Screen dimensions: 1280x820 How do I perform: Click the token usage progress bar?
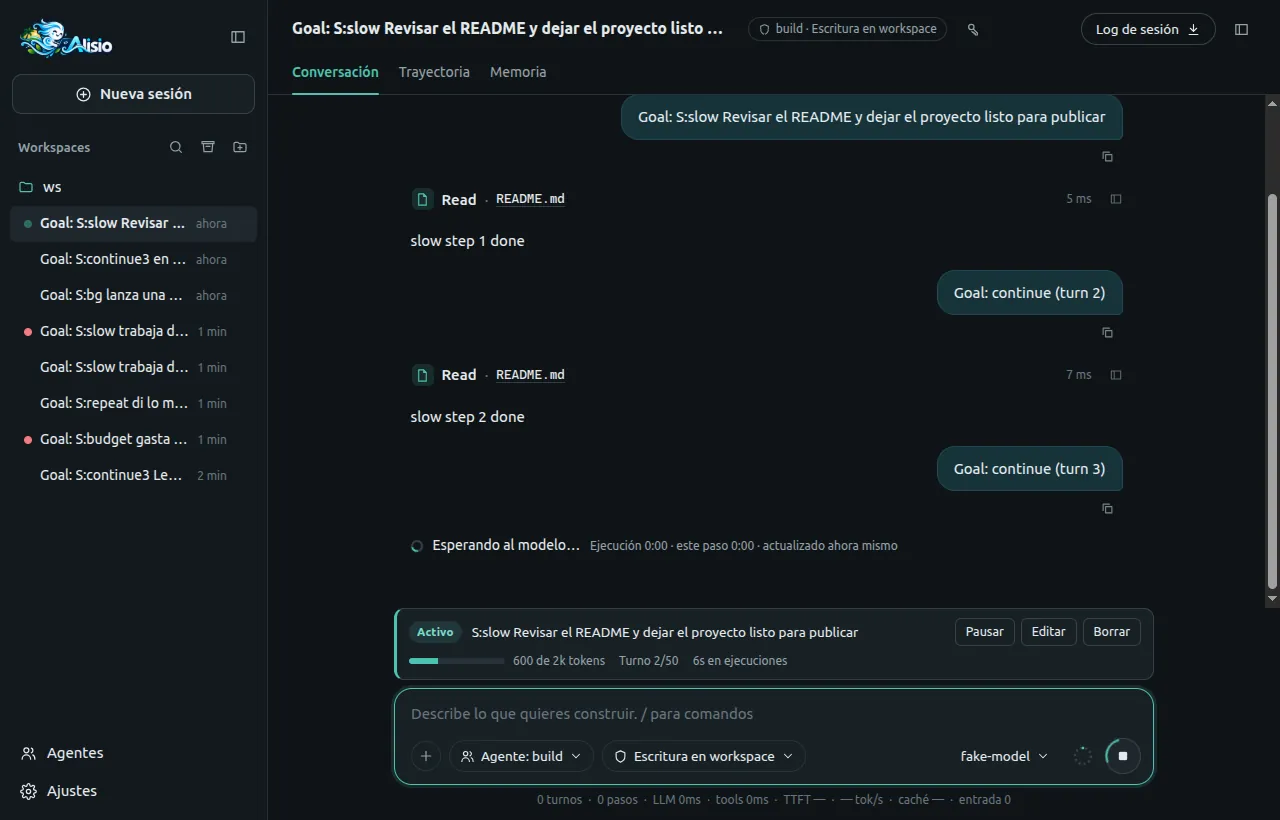[456, 661]
